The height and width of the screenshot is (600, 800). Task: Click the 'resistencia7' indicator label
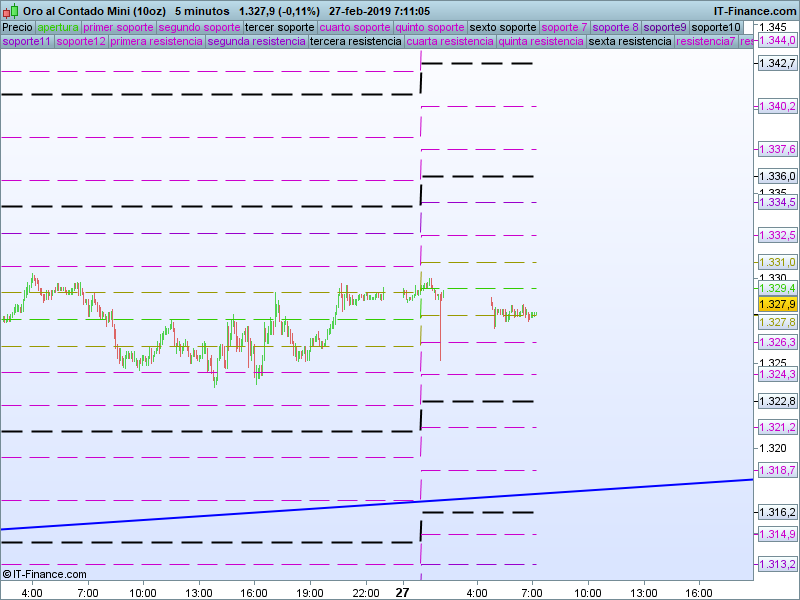click(706, 42)
